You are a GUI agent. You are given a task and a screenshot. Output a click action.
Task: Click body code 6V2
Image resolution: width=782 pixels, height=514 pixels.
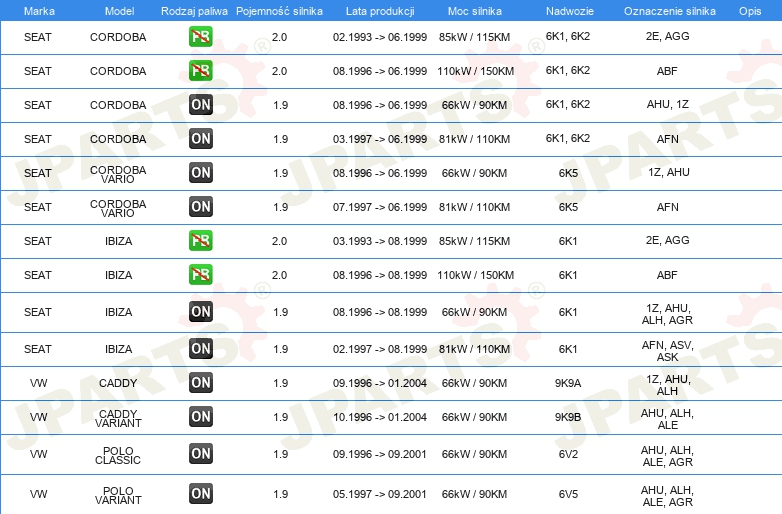click(x=568, y=454)
